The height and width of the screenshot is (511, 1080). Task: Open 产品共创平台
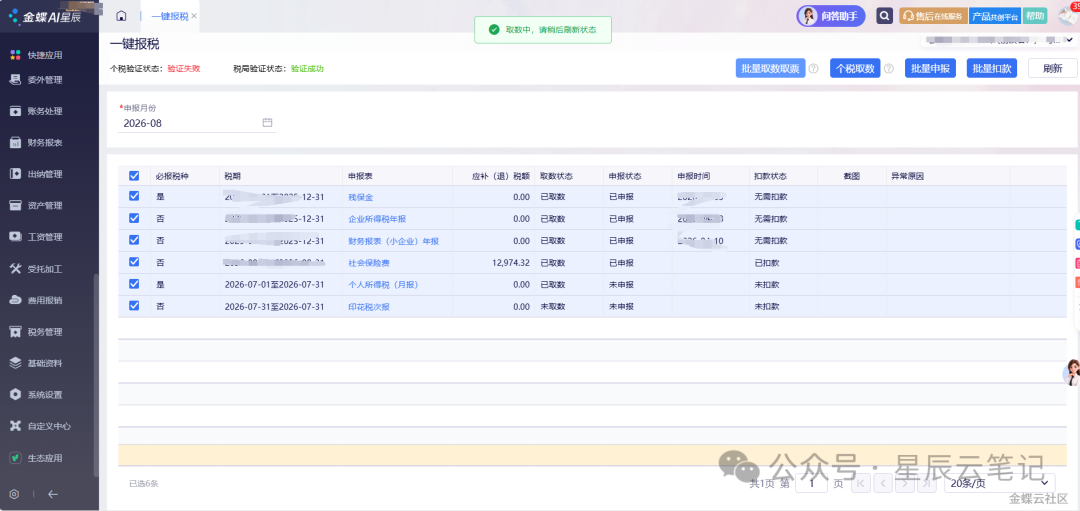coord(995,16)
